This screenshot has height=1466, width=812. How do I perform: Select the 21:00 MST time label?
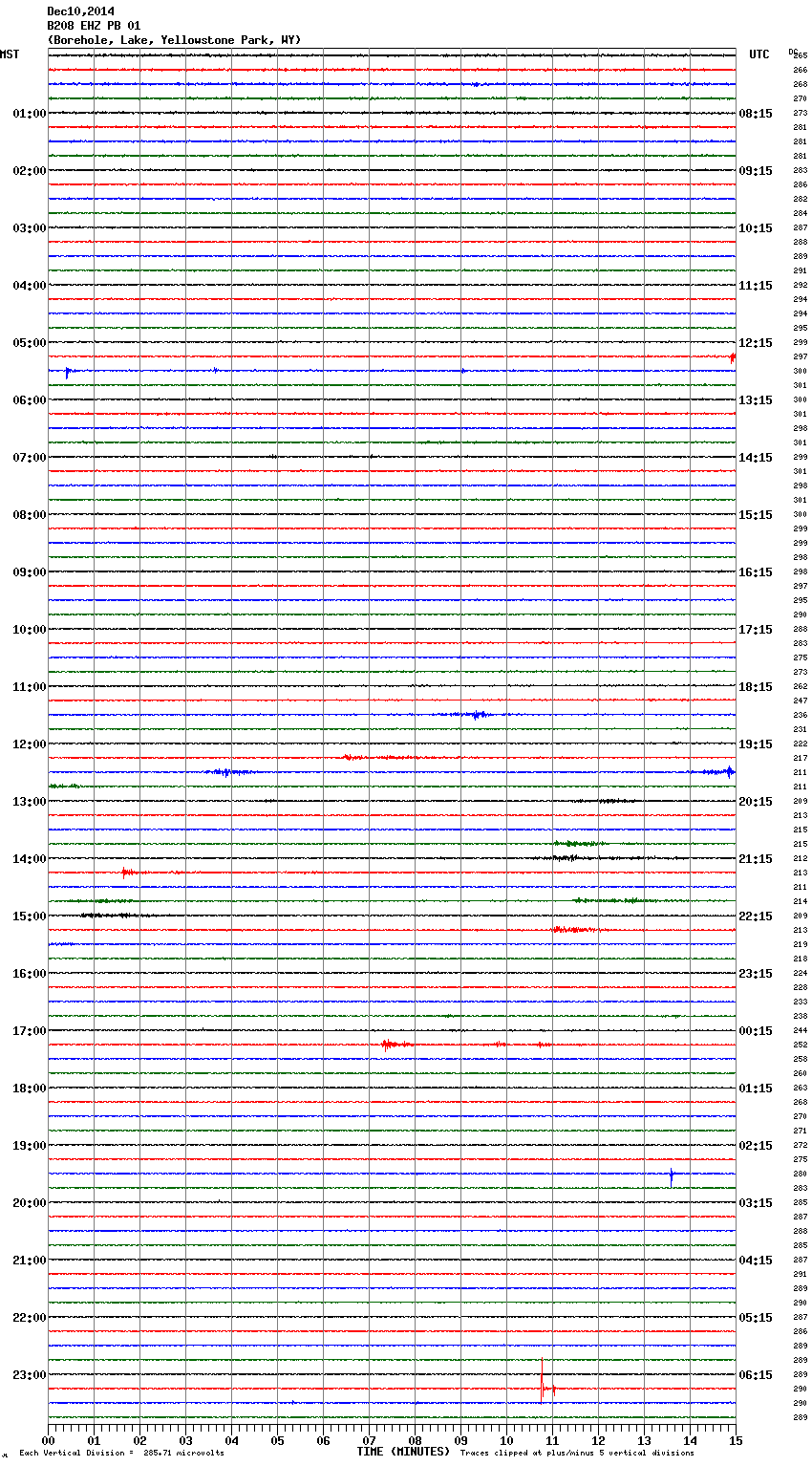pos(30,1261)
